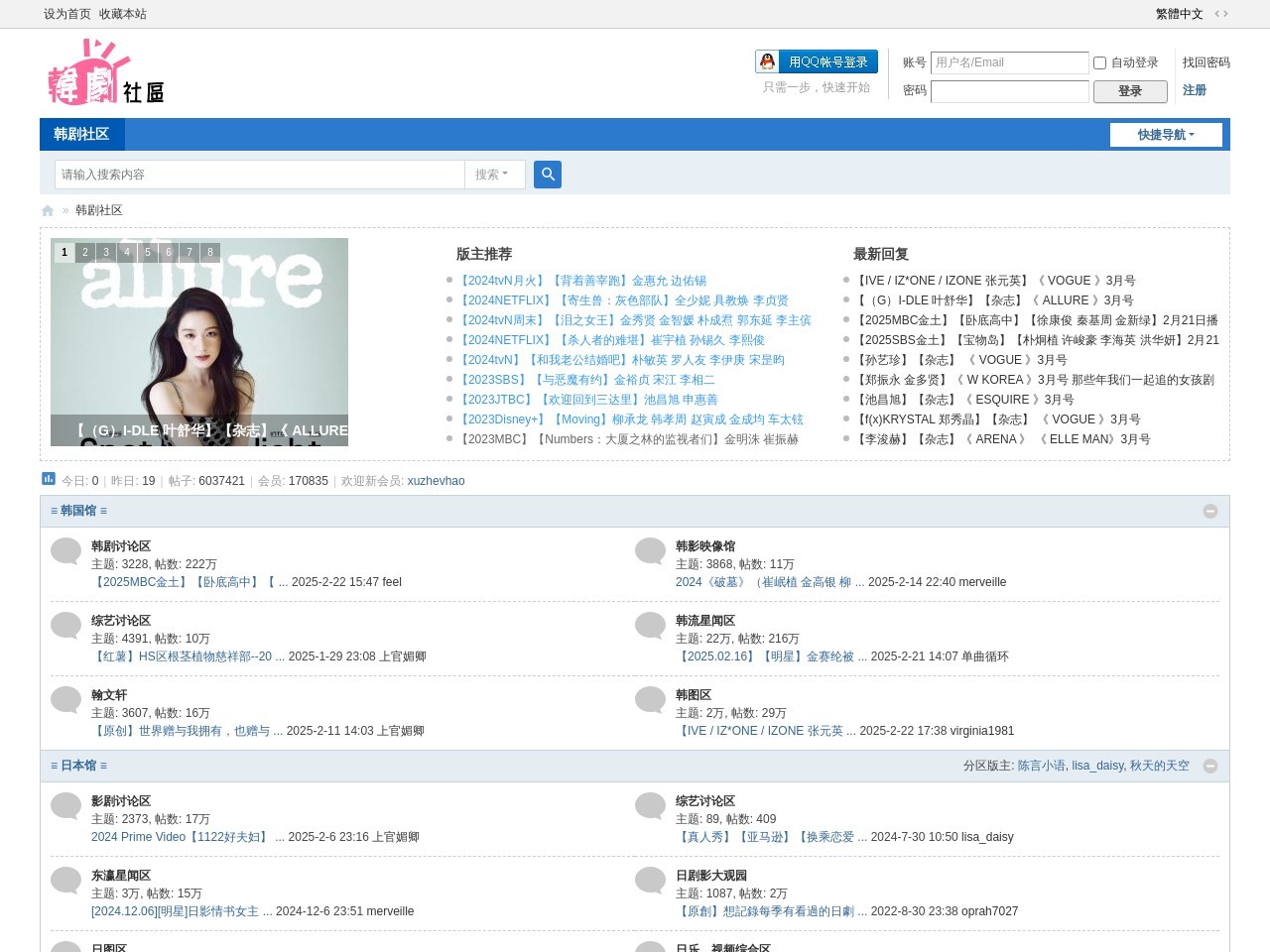Show slideshow image number 5
1270x952 pixels.
[x=148, y=252]
